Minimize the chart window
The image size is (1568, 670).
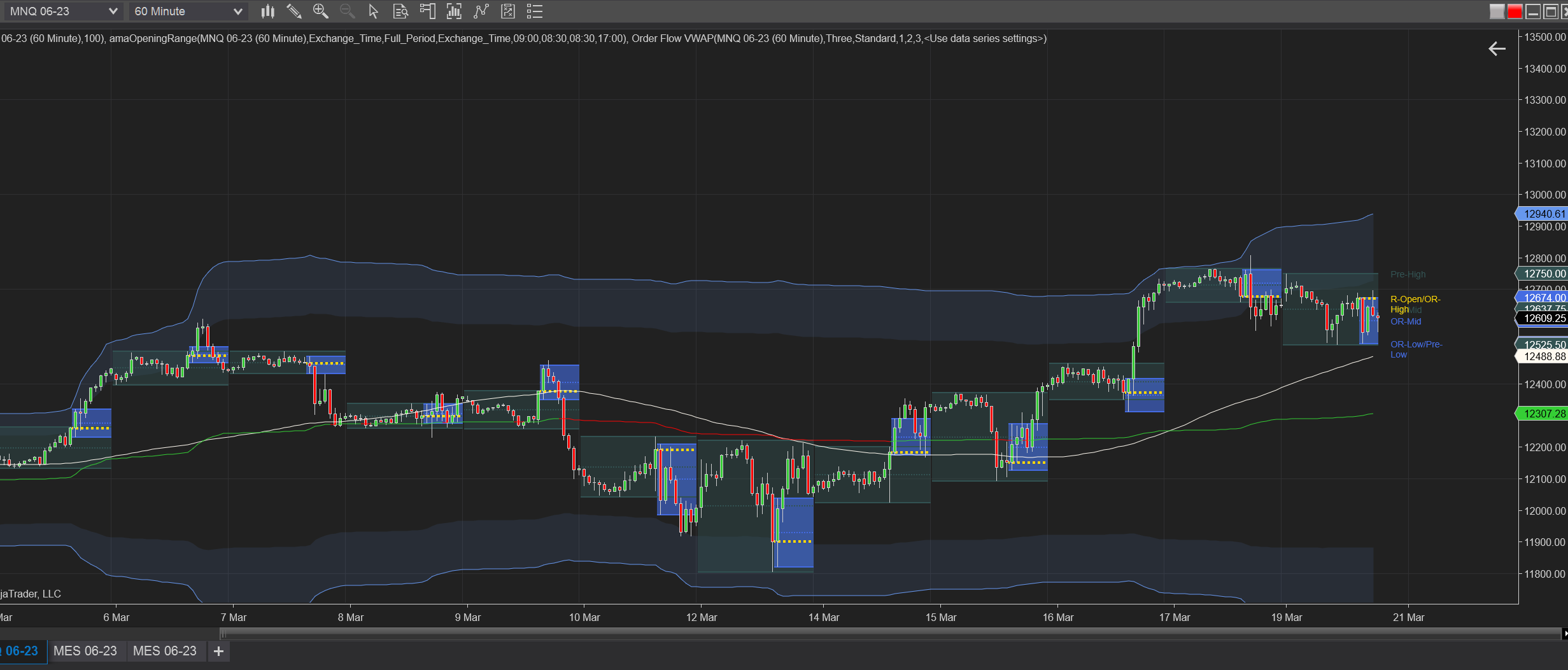pyautogui.click(x=1534, y=11)
